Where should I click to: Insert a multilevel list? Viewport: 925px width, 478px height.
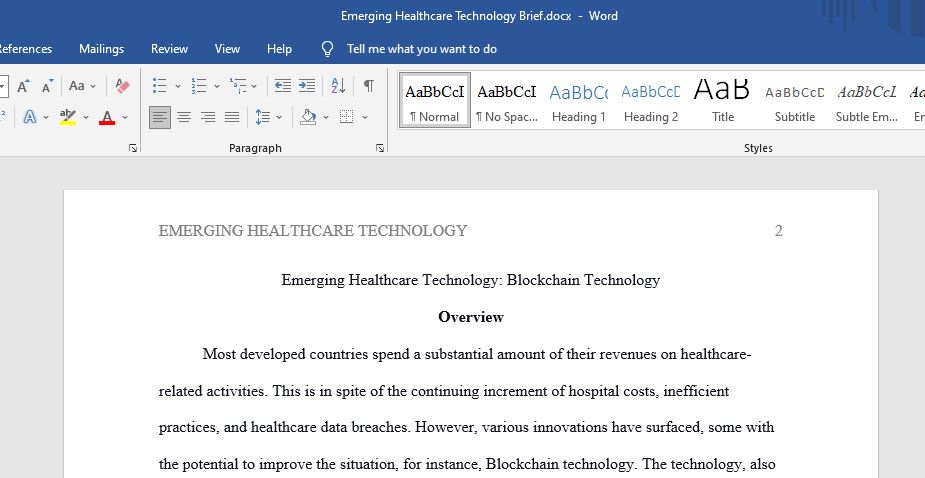[x=238, y=86]
